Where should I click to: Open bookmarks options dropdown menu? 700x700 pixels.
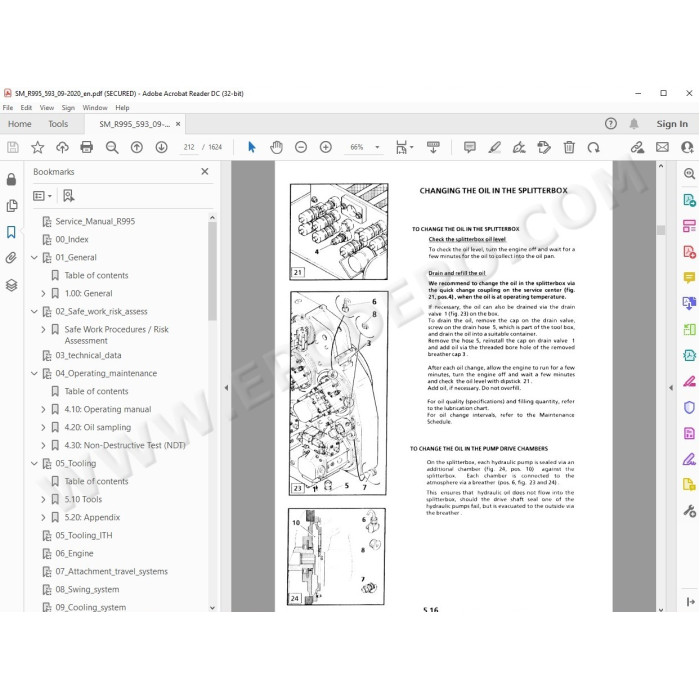click(42, 196)
